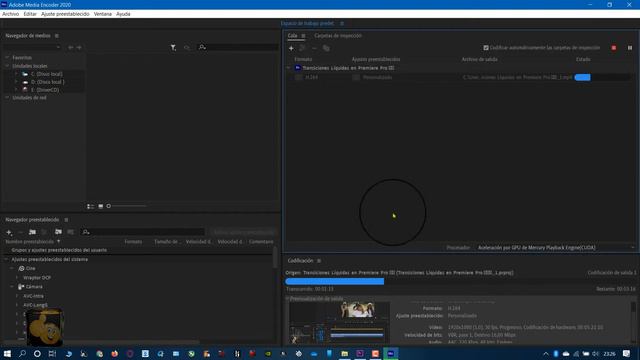Open the Ventana menu

[102, 14]
